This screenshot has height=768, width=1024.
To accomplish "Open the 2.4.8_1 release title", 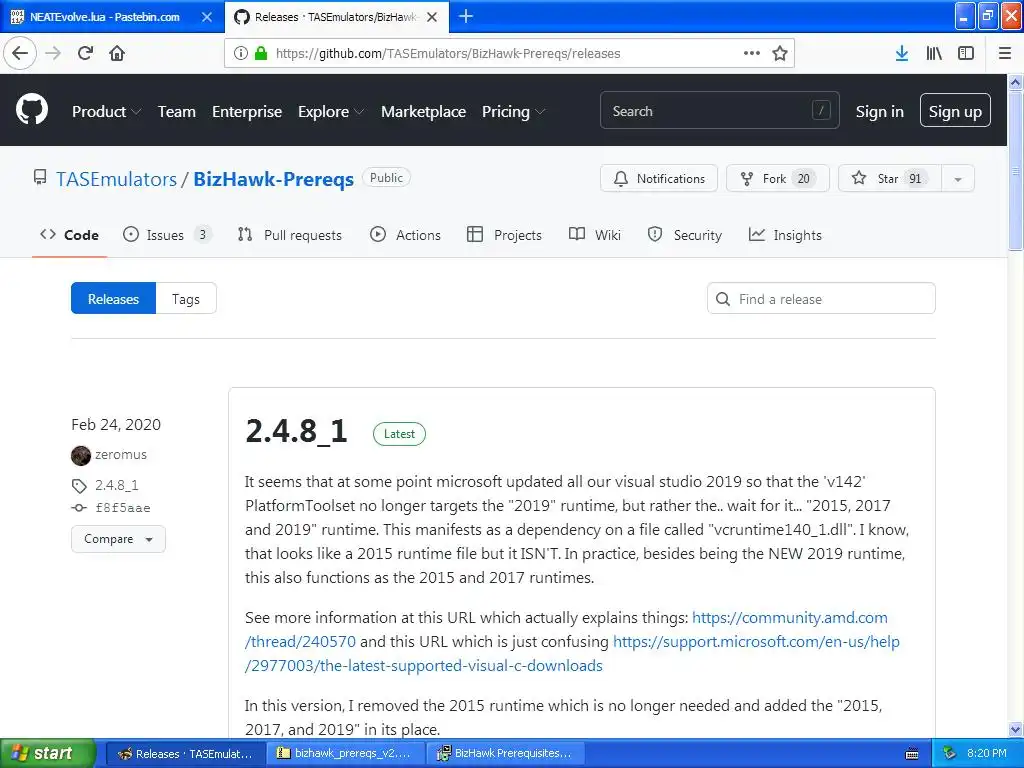I will (x=296, y=431).
